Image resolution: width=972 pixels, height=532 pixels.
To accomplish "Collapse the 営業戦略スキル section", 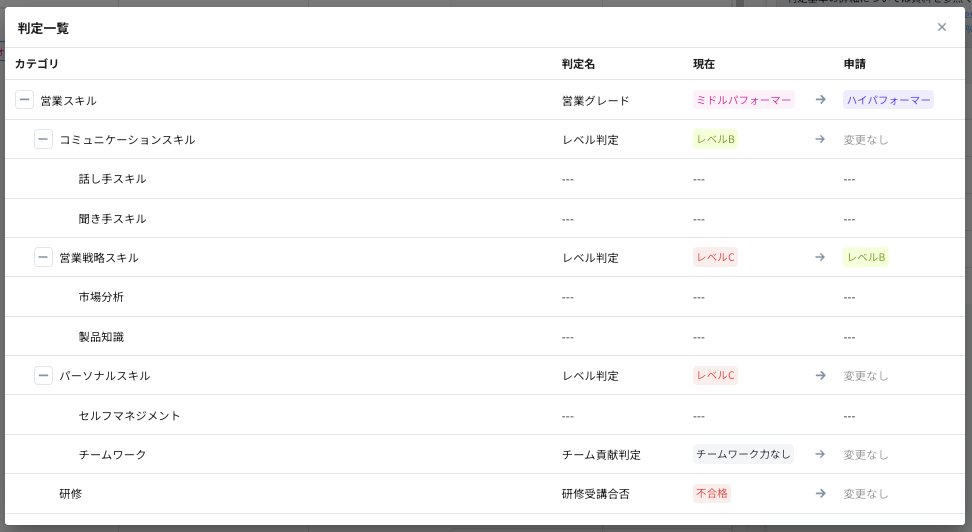I will coord(43,257).
